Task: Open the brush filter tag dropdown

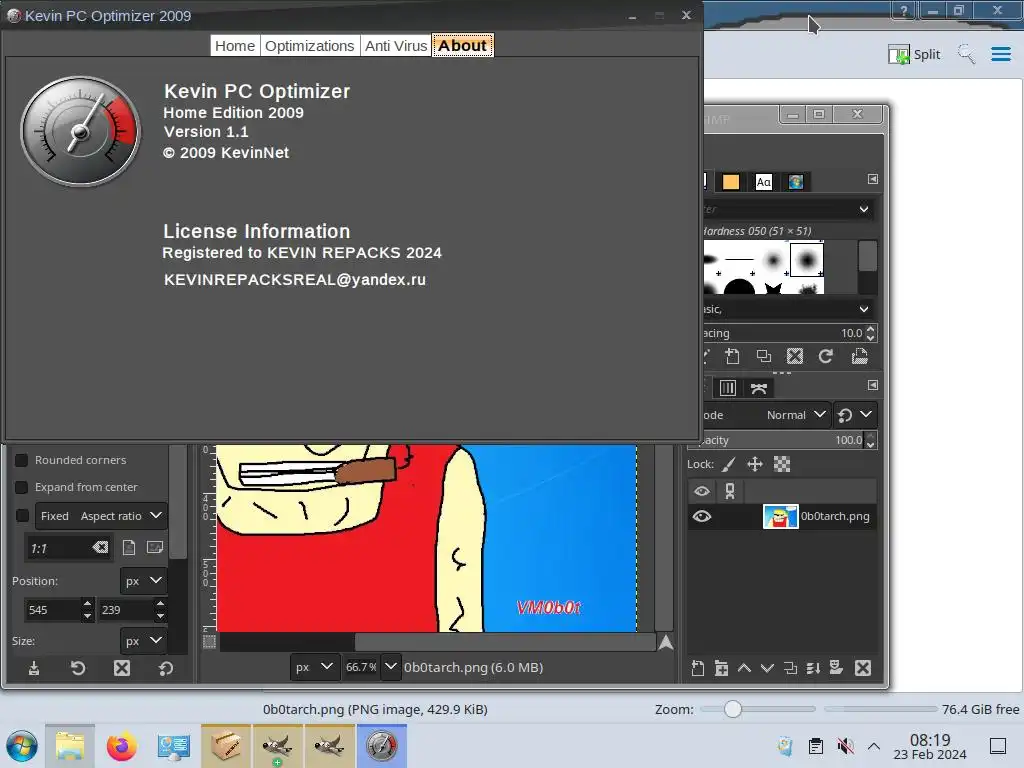Action: click(864, 209)
